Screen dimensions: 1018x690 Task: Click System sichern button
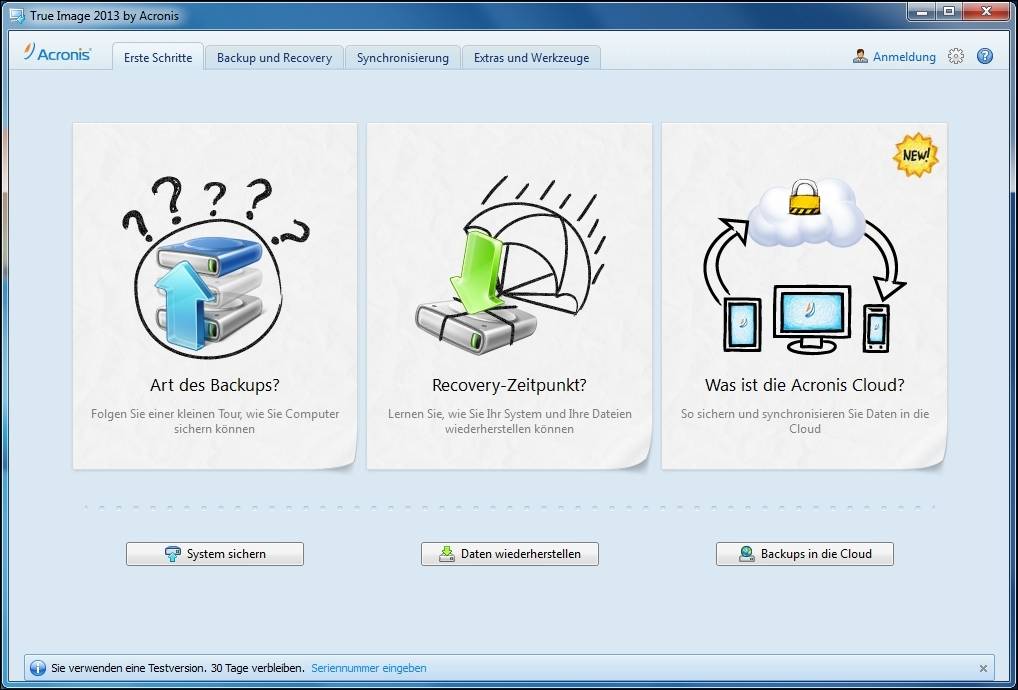pyautogui.click(x=215, y=554)
